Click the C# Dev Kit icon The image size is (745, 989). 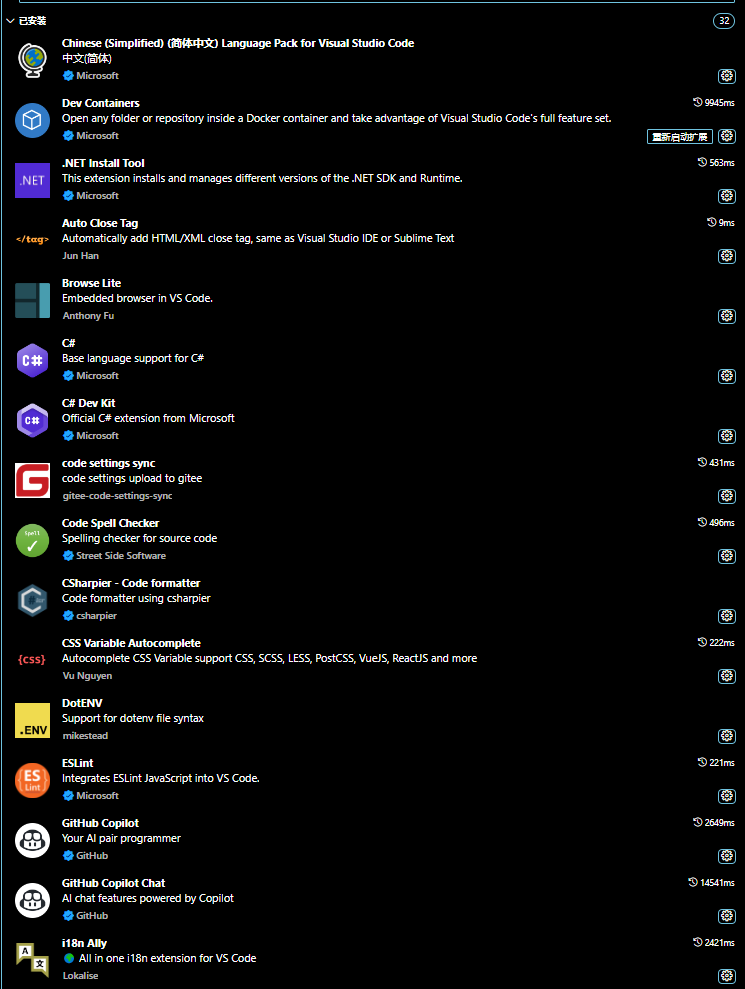[32, 420]
